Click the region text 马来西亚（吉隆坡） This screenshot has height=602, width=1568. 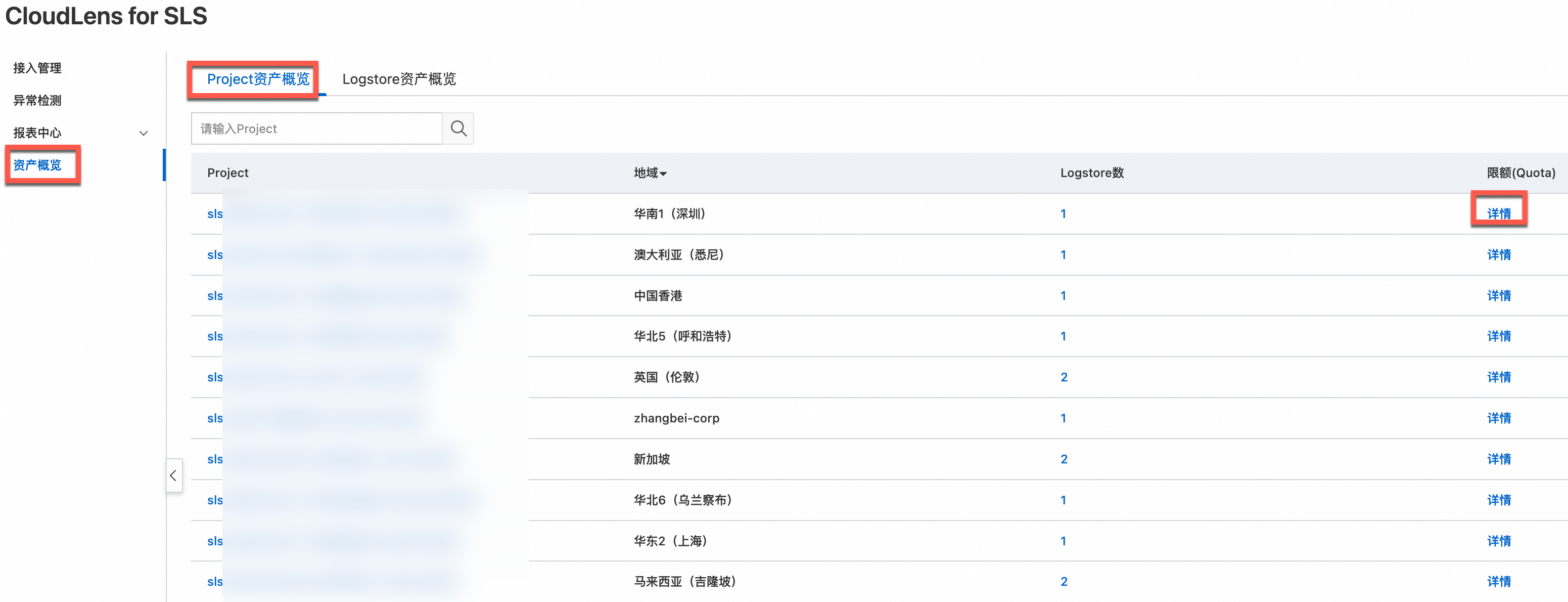pos(685,582)
